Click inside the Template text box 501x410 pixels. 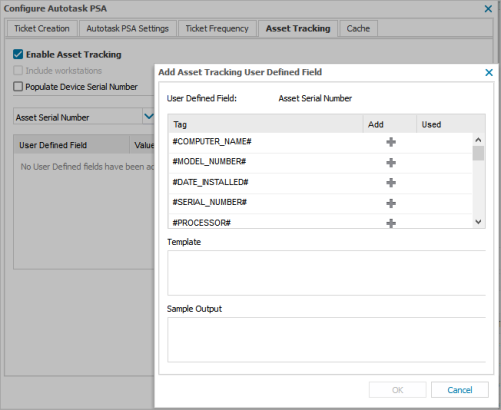[326, 273]
